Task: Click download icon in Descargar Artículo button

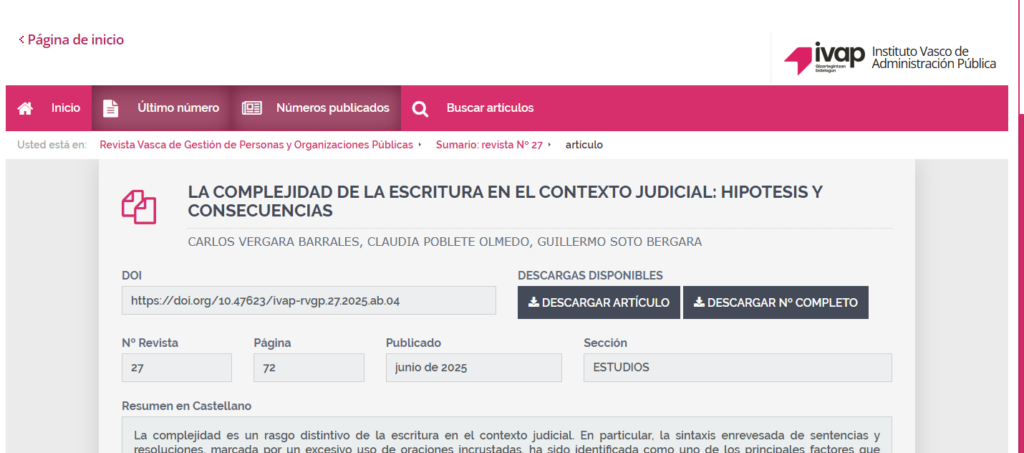Action: tap(534, 303)
